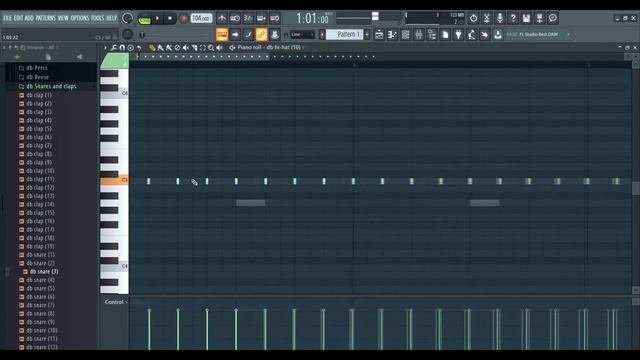Open the piano roll magnet snap options
The height and width of the screenshot is (360, 640).
point(122,48)
